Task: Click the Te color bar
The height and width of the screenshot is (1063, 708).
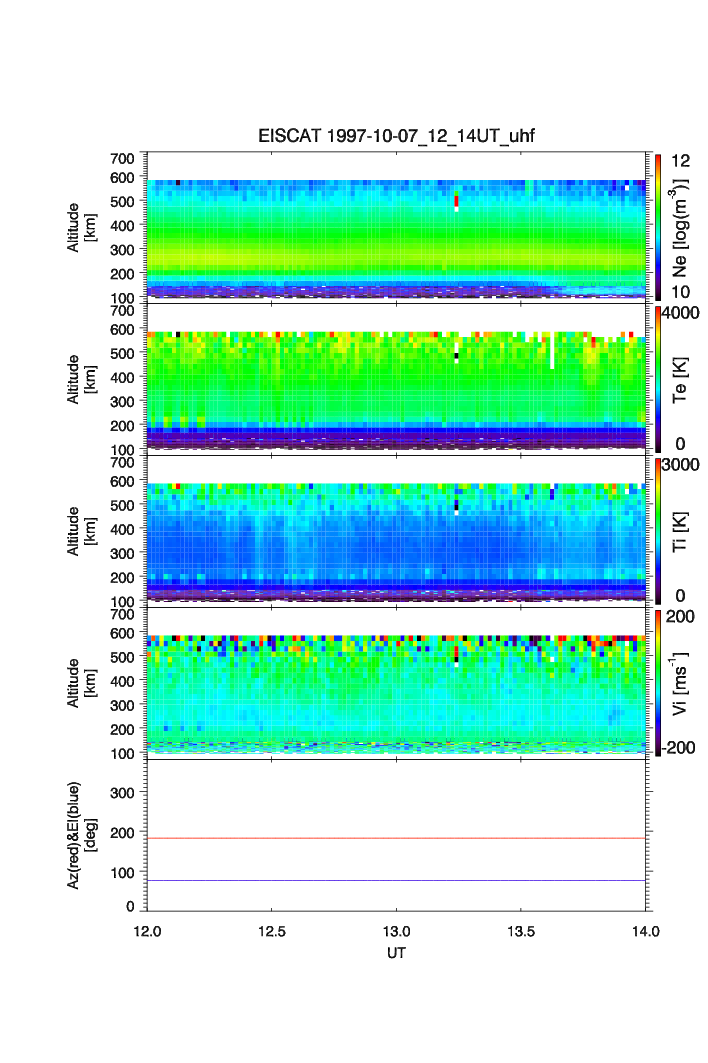Action: tap(658, 379)
